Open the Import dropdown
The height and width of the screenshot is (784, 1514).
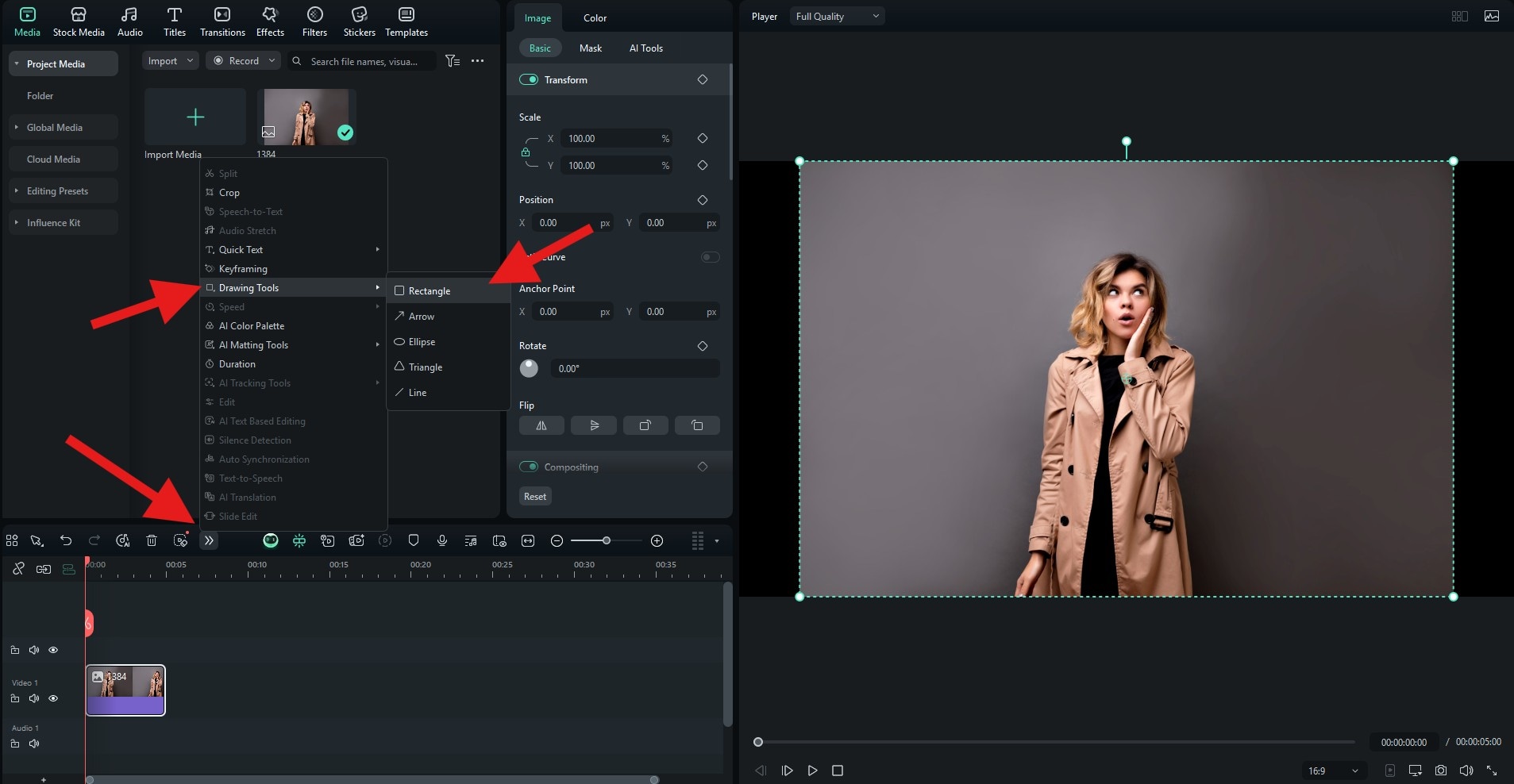[x=170, y=61]
